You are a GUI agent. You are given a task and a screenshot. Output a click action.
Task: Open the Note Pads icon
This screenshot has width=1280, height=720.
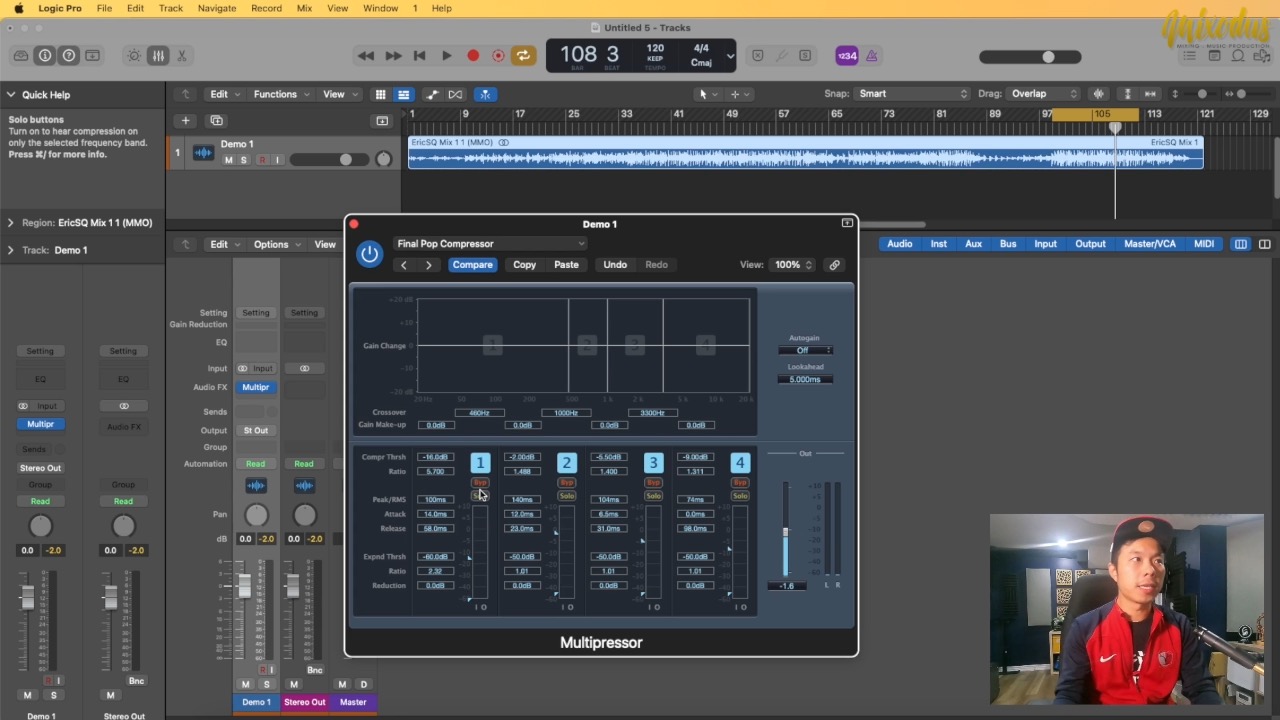click(1214, 56)
